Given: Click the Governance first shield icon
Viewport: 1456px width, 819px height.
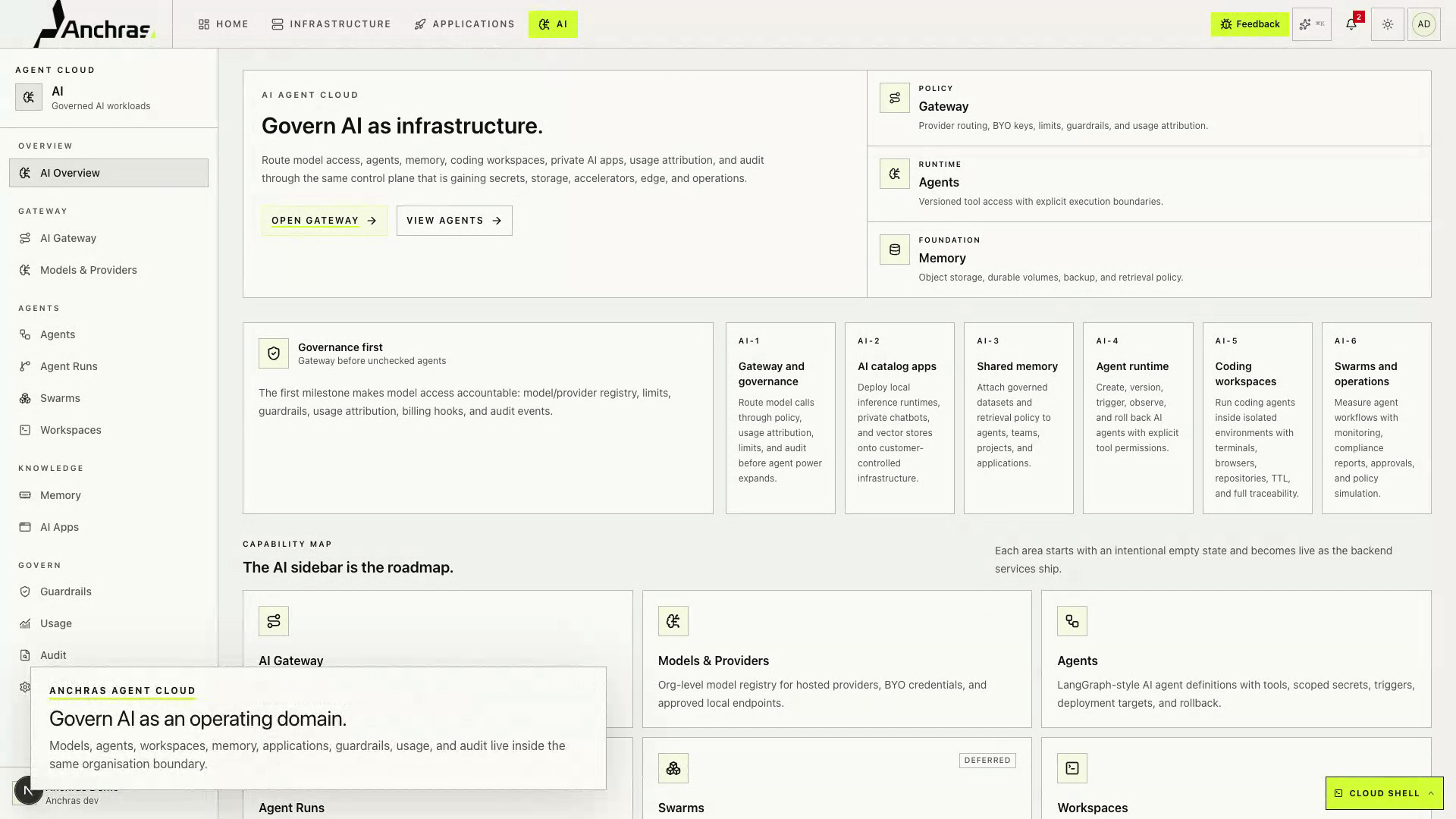Looking at the screenshot, I should (x=274, y=353).
